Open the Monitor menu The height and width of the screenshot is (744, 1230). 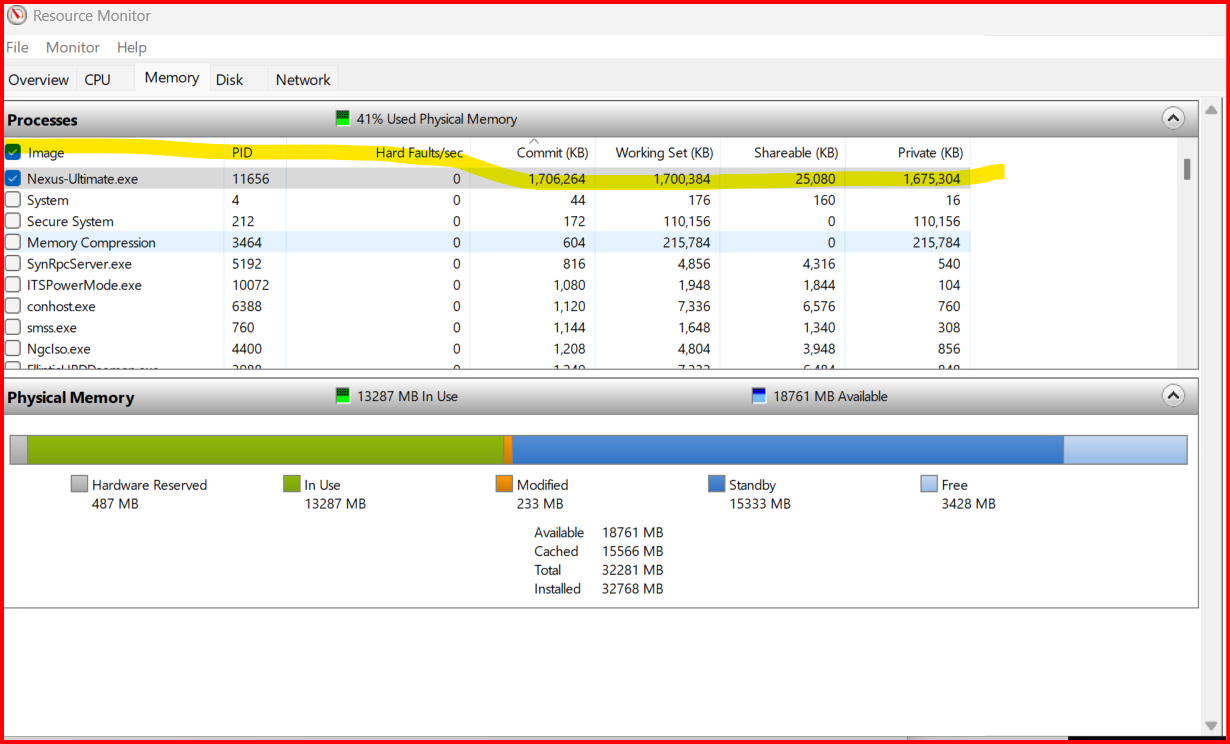[x=72, y=47]
